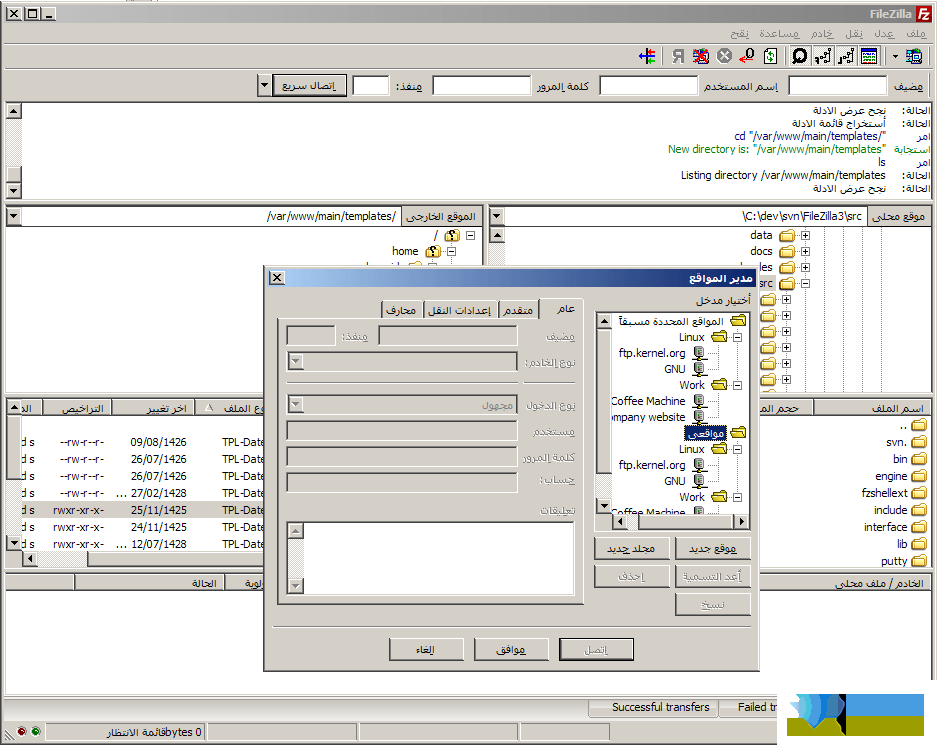Click the موافق OK button
Viewport: 937px width, 745px height.
point(511,649)
